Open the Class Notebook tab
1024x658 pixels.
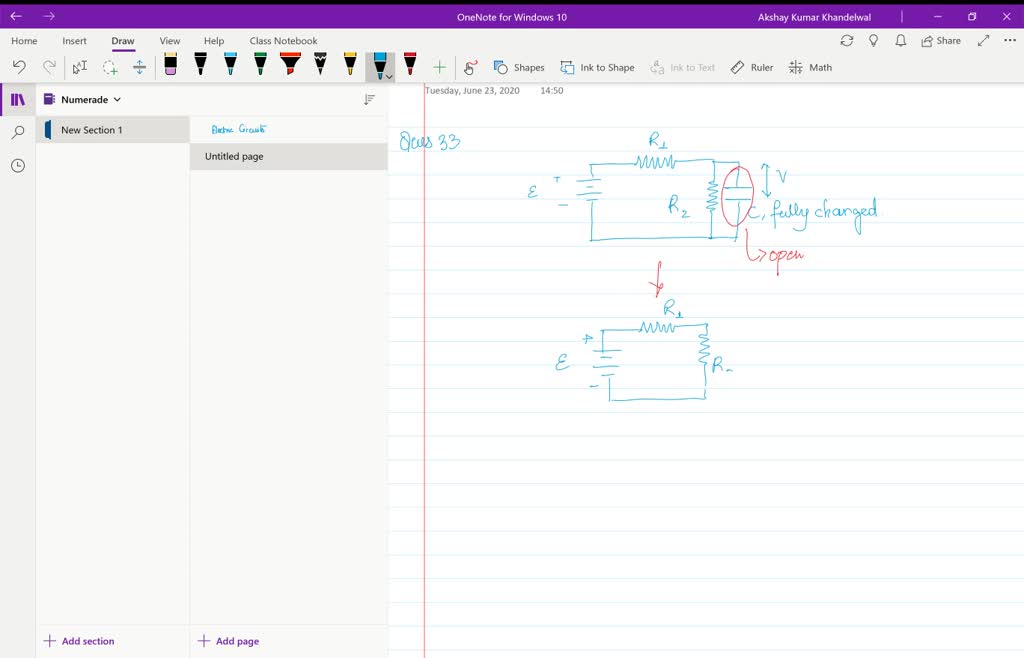[x=283, y=40]
